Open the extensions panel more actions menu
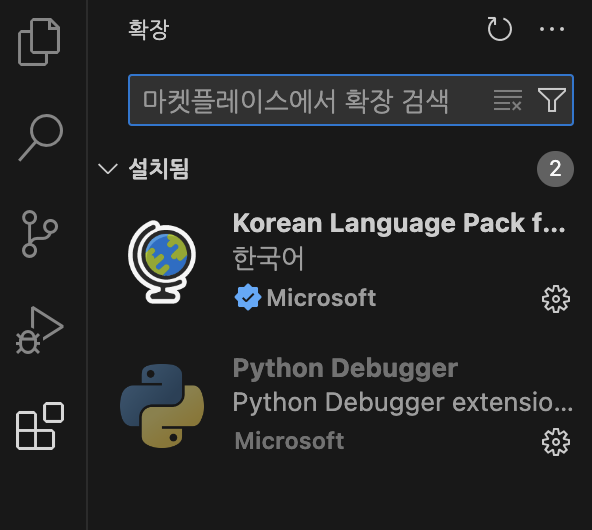This screenshot has height=530, width=592. tap(552, 29)
